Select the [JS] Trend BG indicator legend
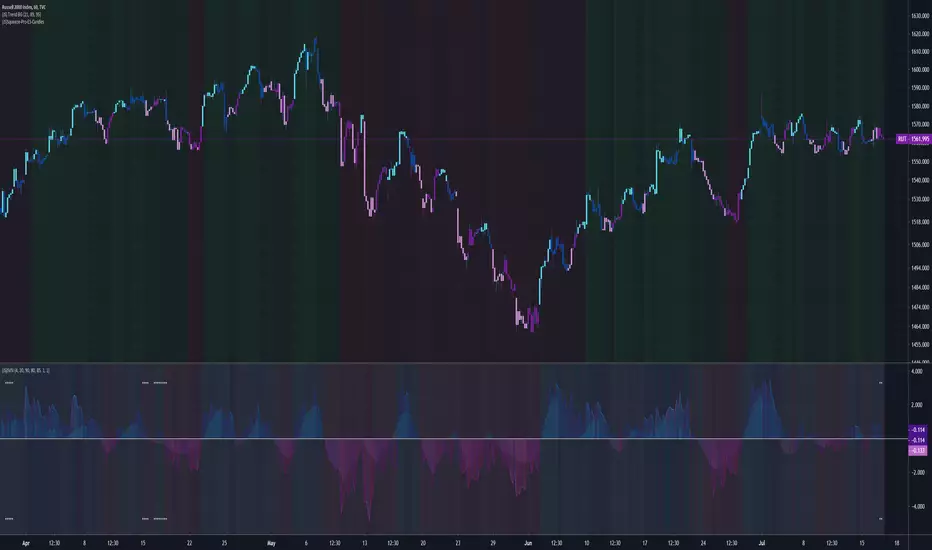 click(24, 13)
